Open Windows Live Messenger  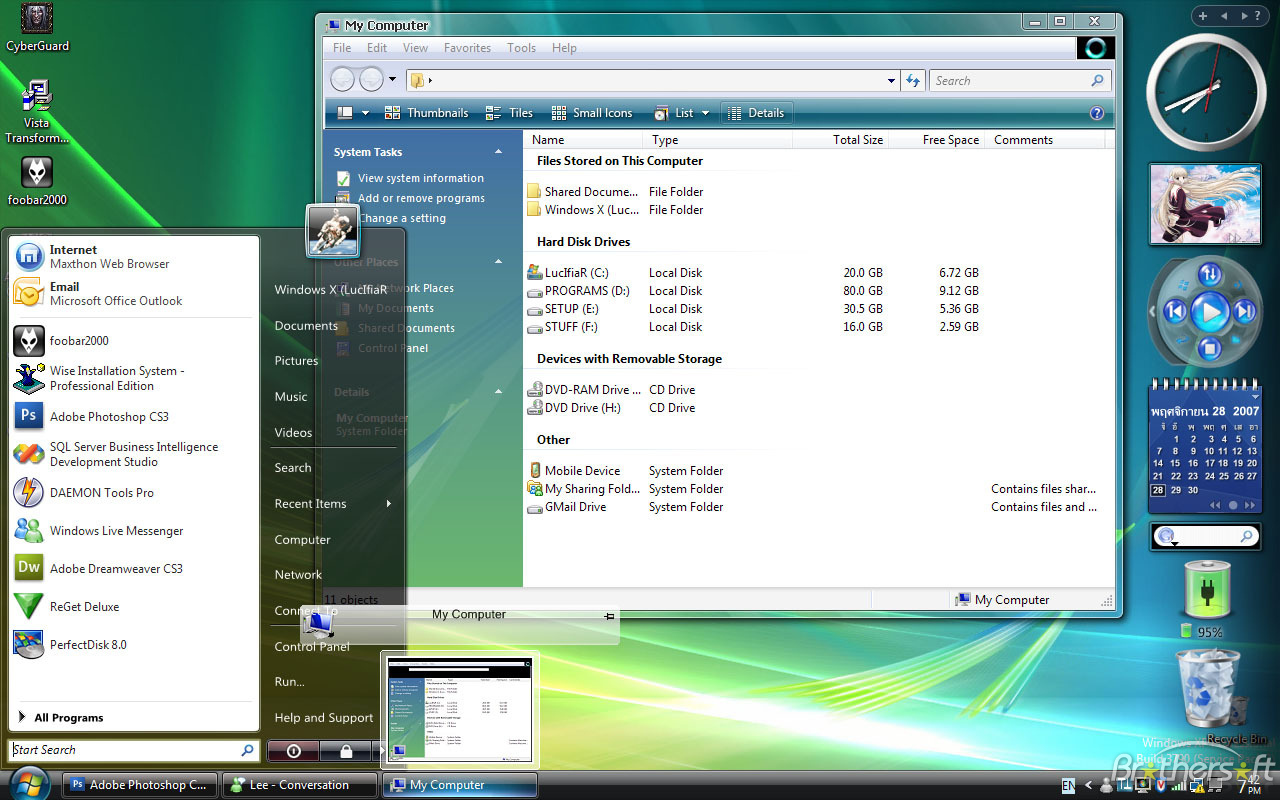(x=119, y=530)
